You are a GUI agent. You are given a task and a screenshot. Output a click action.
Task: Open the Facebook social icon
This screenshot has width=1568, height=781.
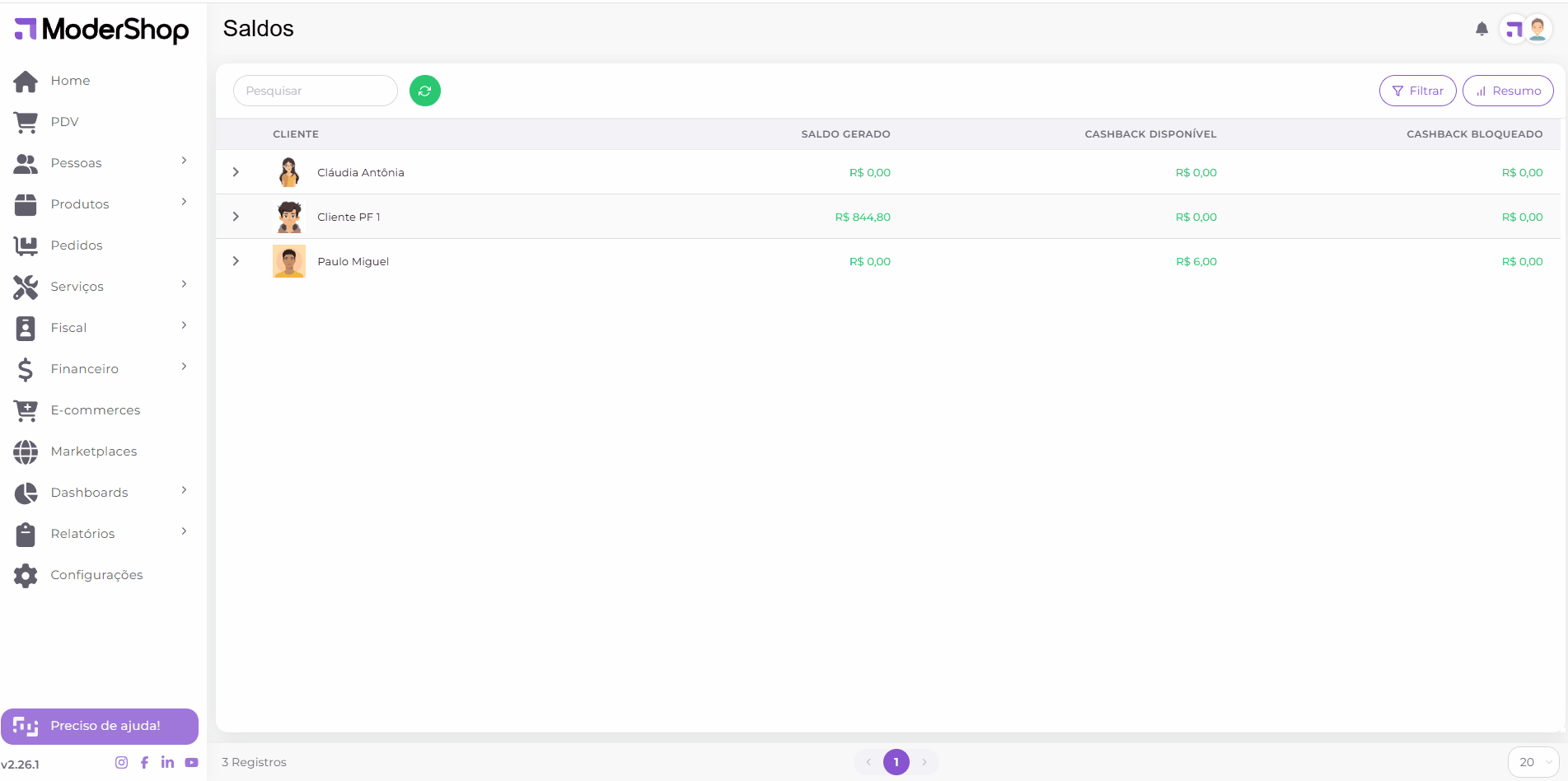click(x=144, y=762)
